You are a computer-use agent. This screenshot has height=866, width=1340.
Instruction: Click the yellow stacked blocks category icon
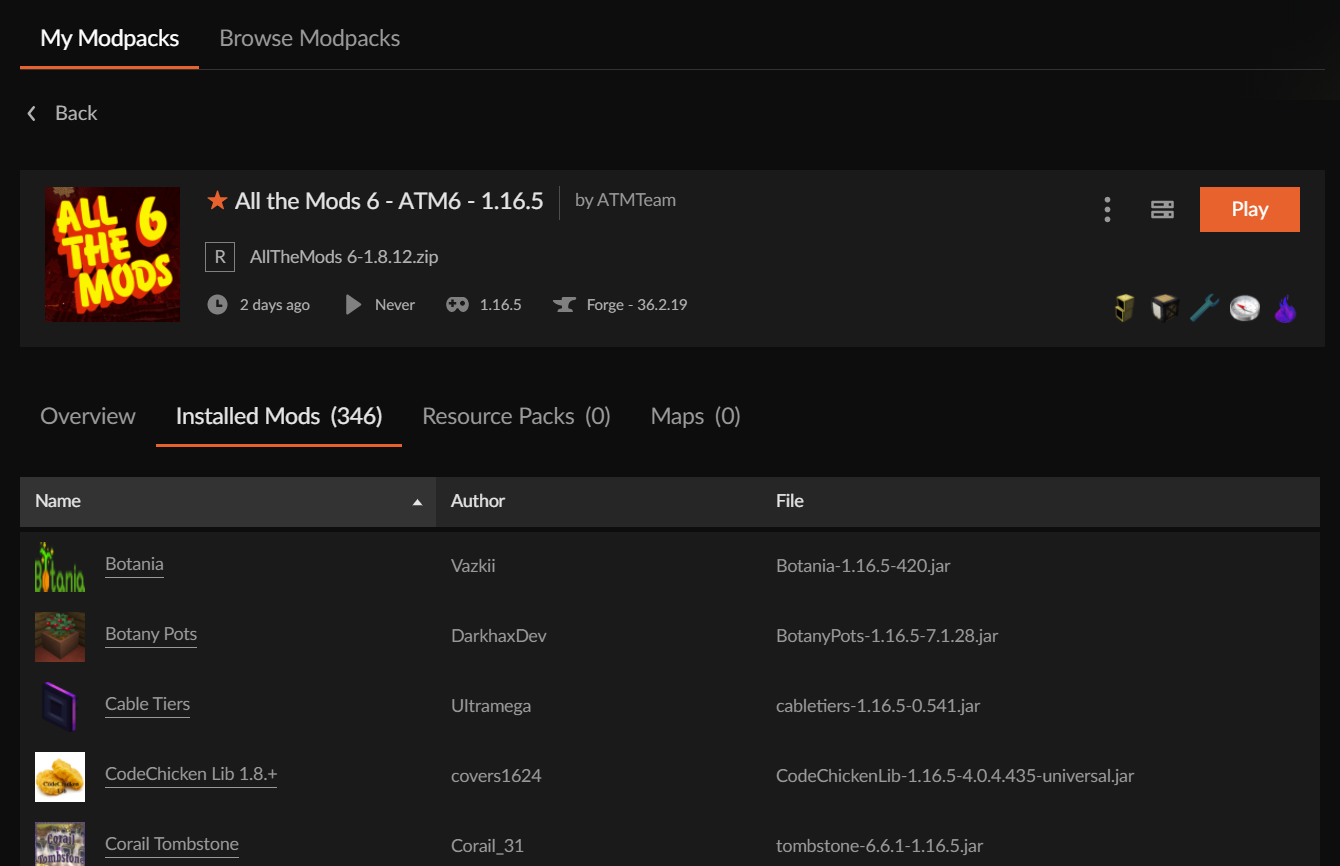coord(1125,308)
